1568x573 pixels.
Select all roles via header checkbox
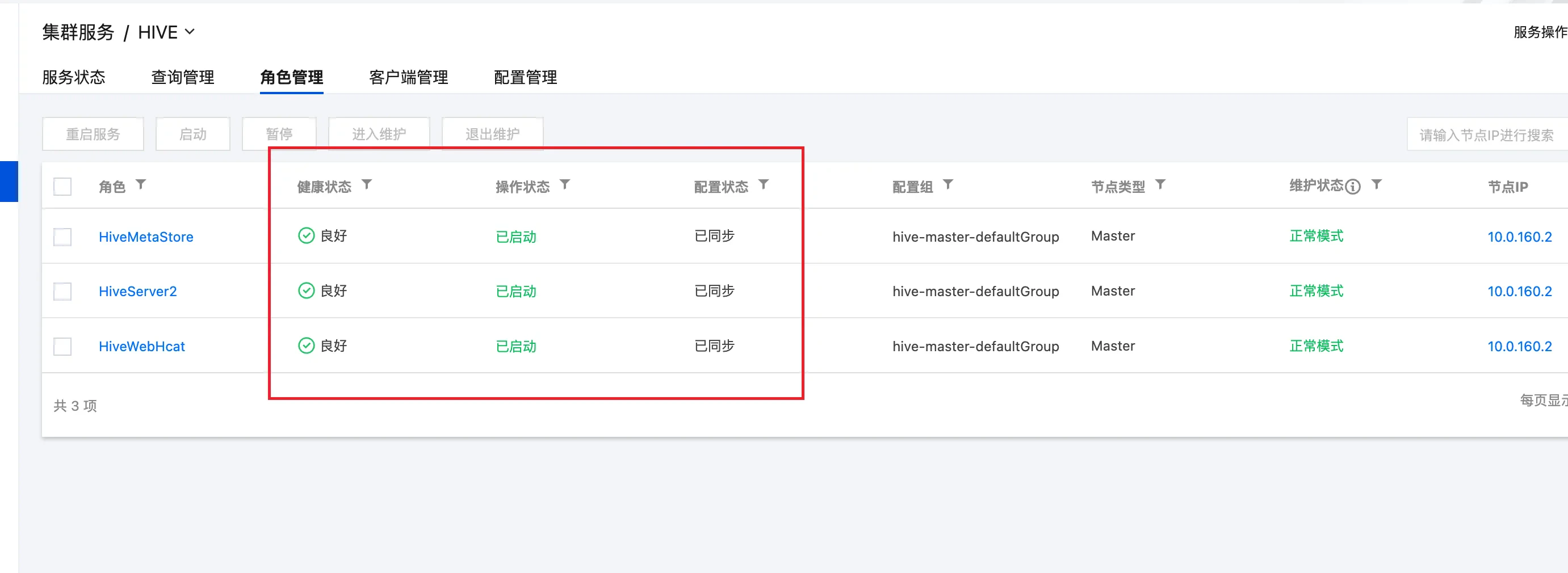[62, 186]
